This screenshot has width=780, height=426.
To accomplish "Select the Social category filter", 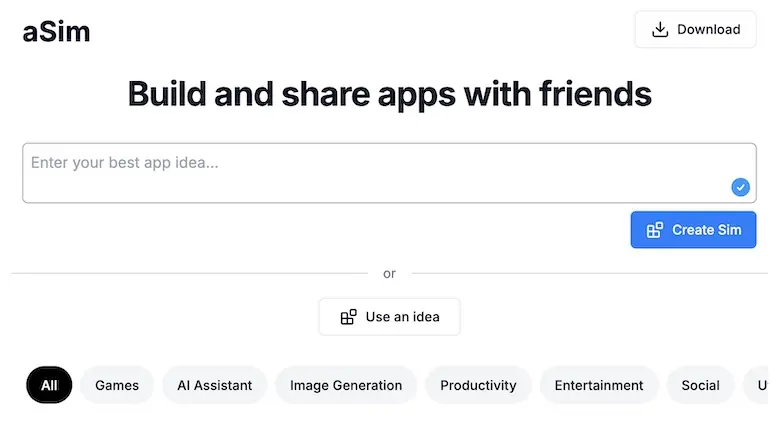I will point(700,385).
